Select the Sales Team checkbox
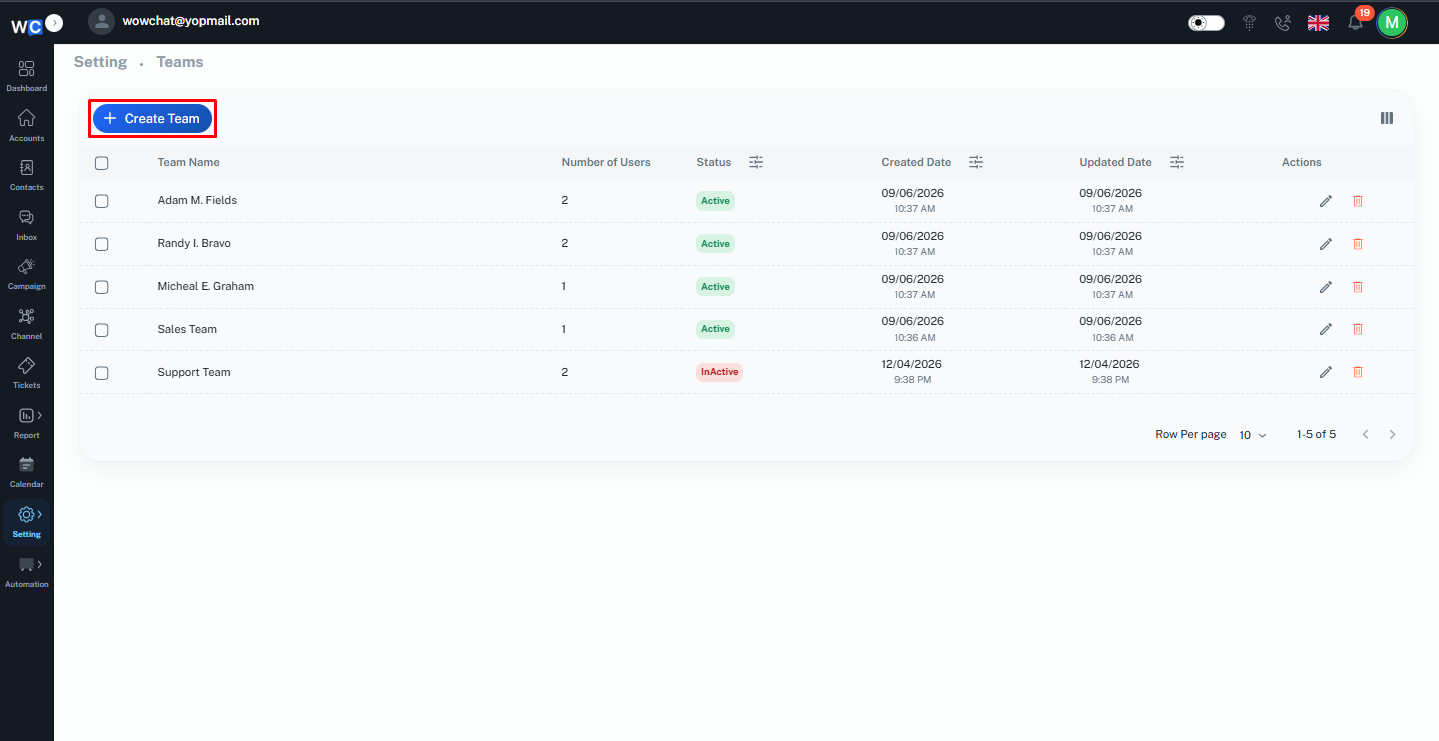Viewport: 1439px width, 741px height. click(101, 329)
